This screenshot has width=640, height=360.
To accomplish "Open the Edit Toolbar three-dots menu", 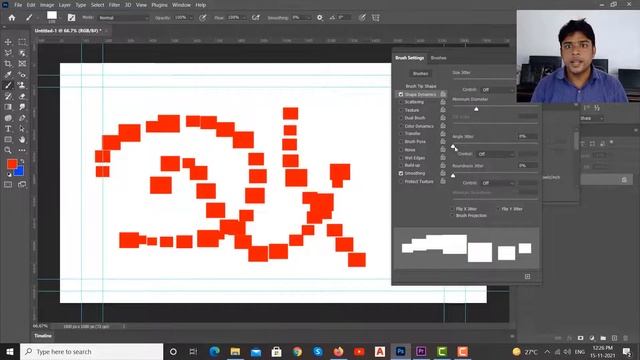I will [x=22, y=150].
